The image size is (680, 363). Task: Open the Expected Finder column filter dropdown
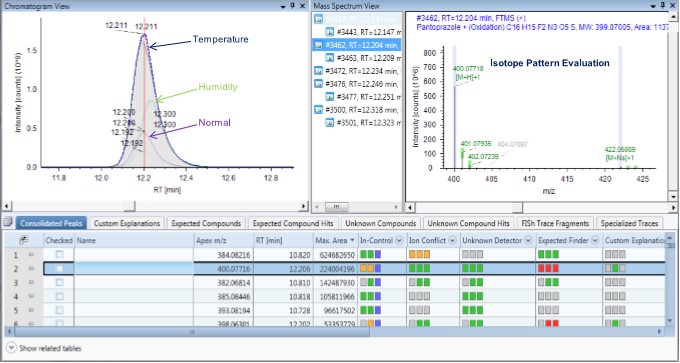(595, 240)
